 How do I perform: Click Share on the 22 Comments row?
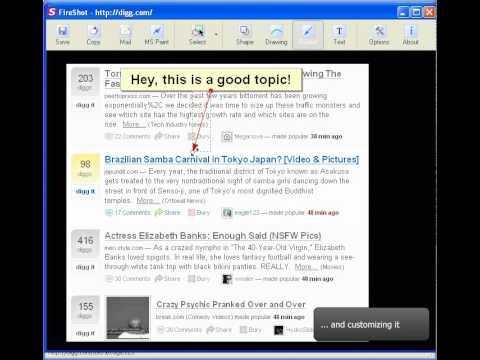pyautogui.click(x=168, y=136)
